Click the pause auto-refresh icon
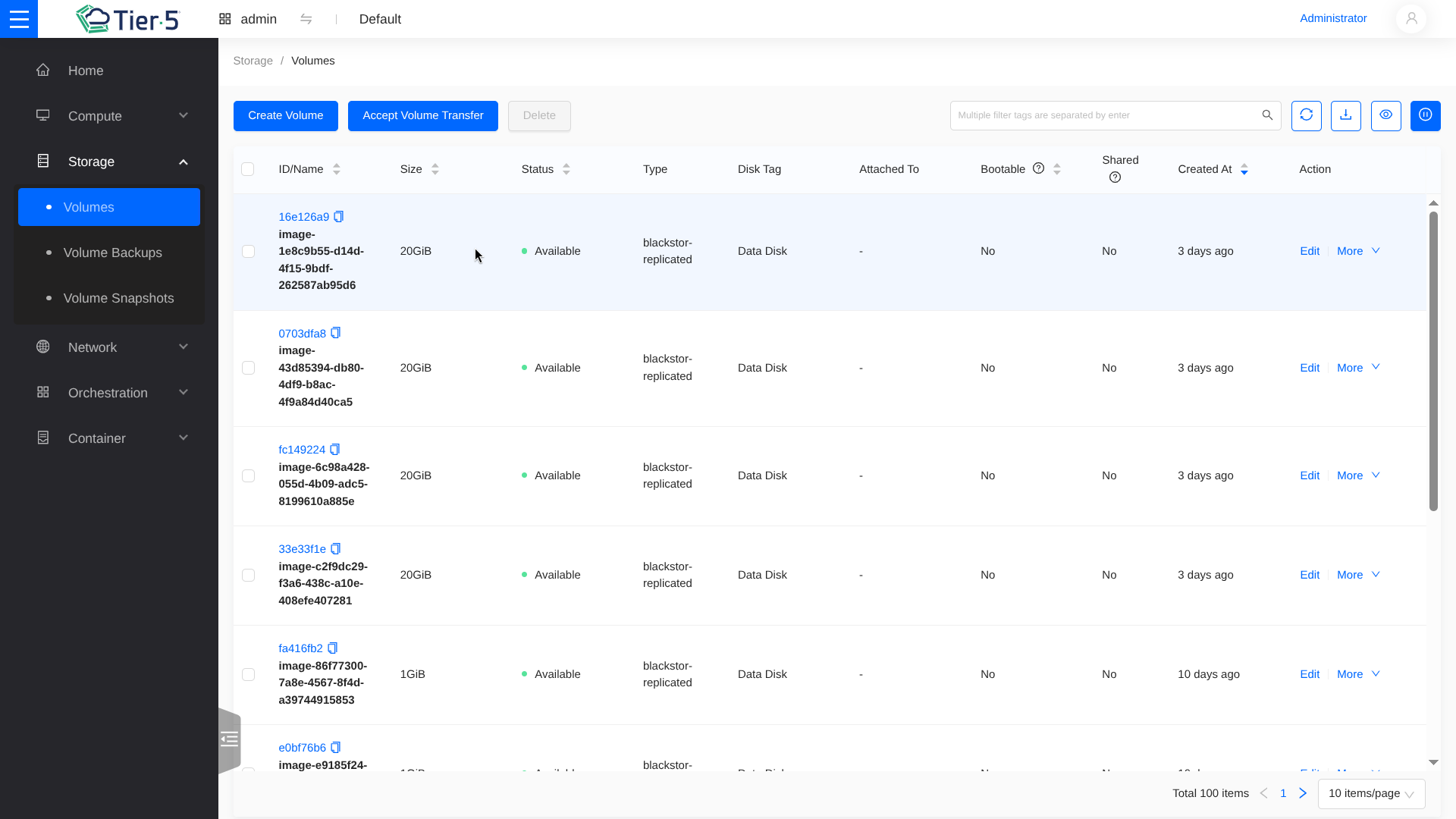Screen dimensions: 1456x819 pos(1425,115)
